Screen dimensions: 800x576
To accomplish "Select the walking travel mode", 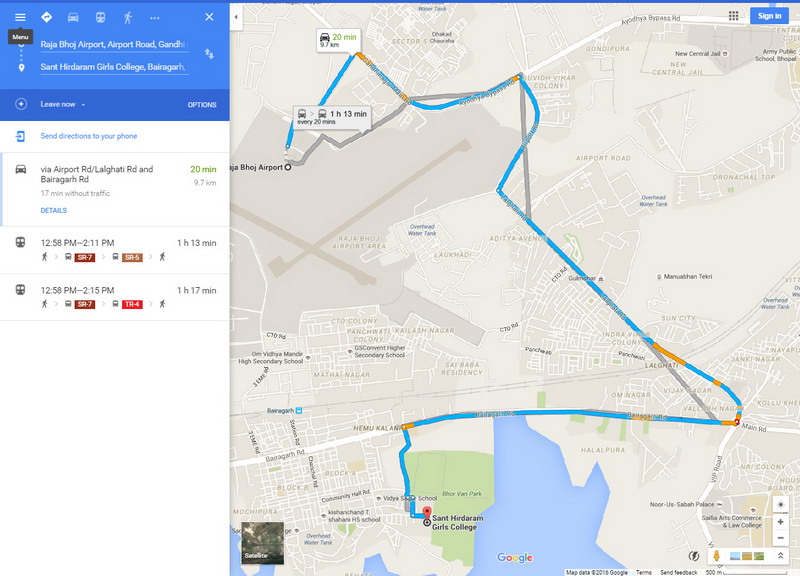I will (128, 17).
